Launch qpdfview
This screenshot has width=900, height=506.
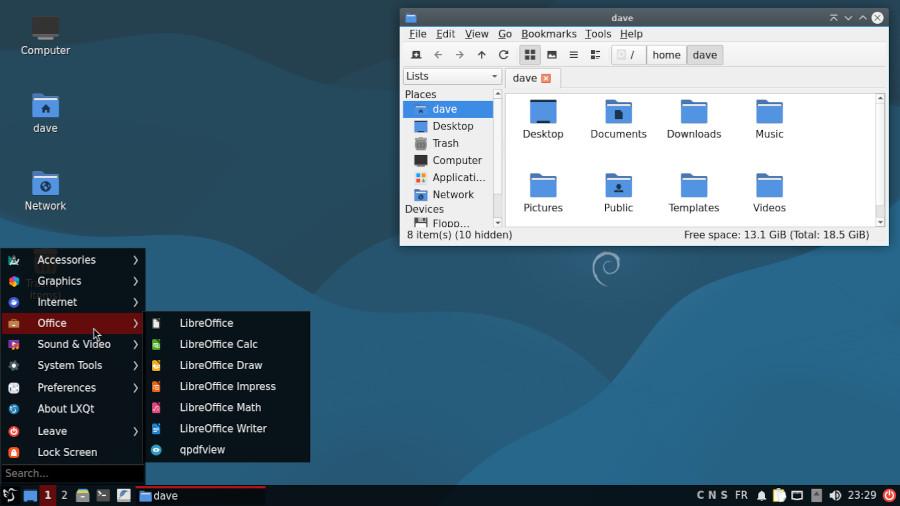tap(228, 450)
